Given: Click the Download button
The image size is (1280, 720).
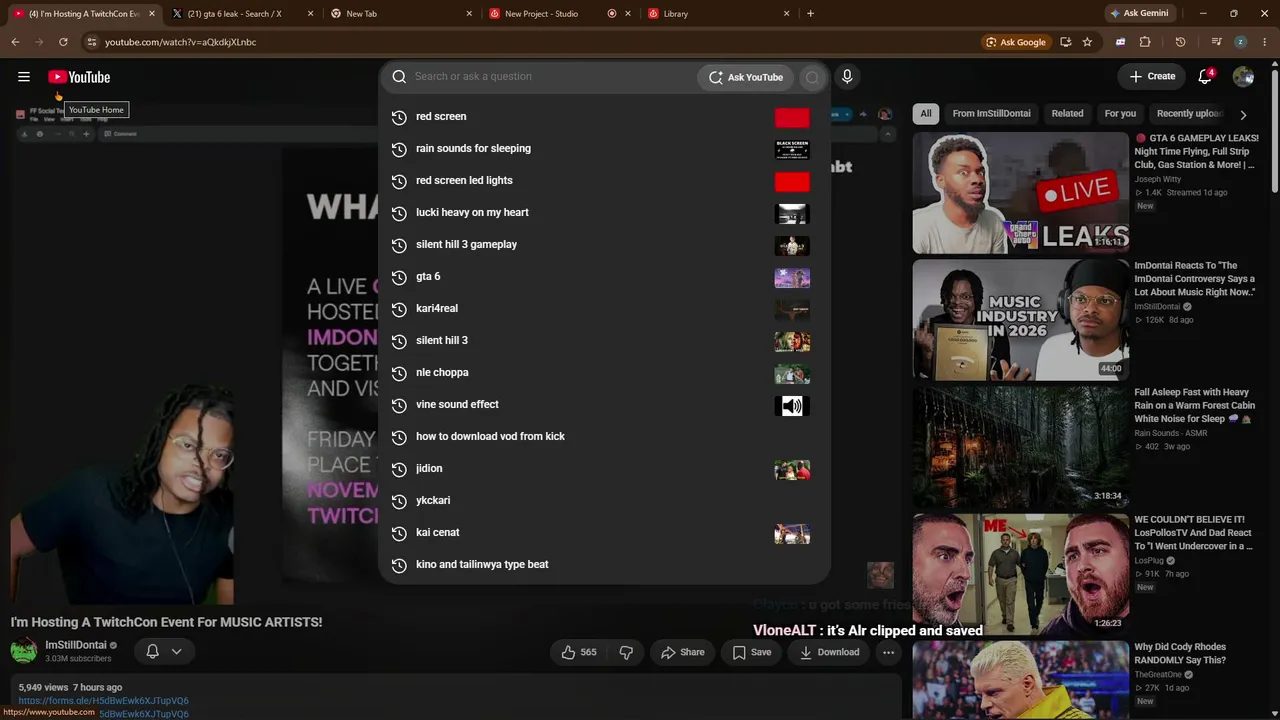Looking at the screenshot, I should [x=830, y=652].
